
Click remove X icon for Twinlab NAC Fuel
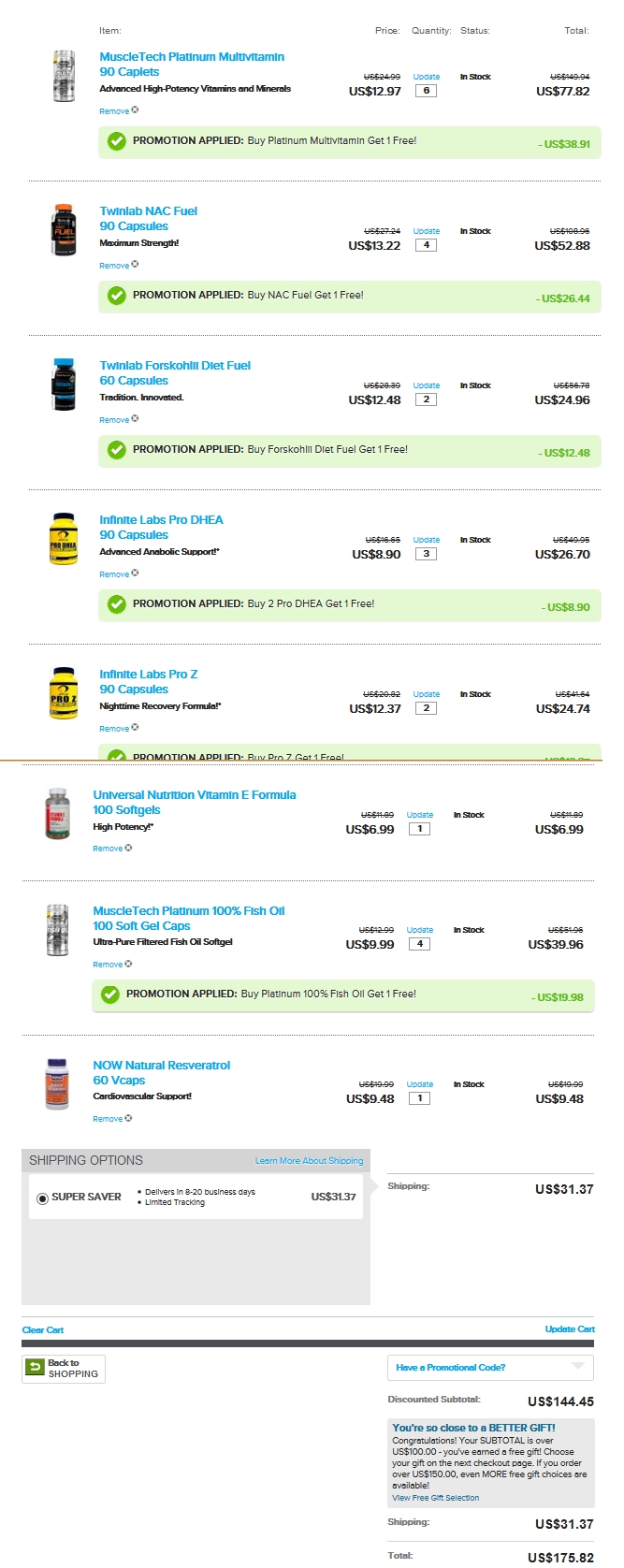(135, 265)
